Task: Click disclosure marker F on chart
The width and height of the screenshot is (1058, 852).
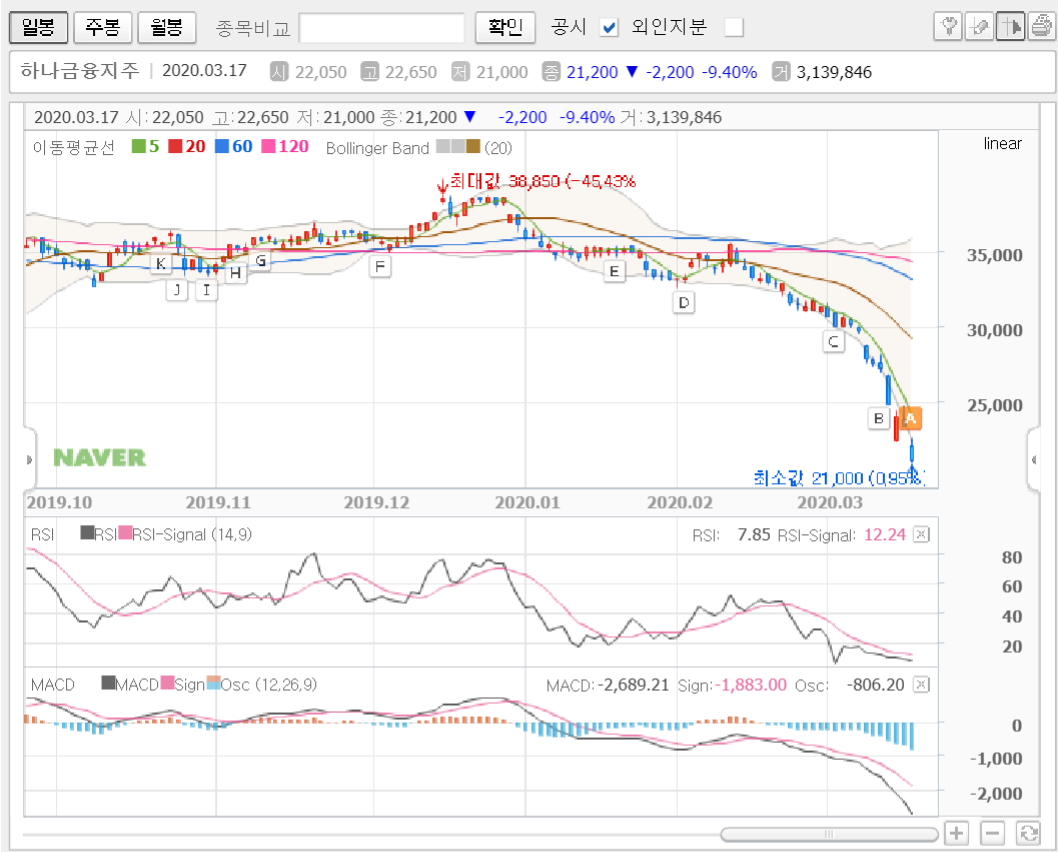Action: (x=380, y=266)
